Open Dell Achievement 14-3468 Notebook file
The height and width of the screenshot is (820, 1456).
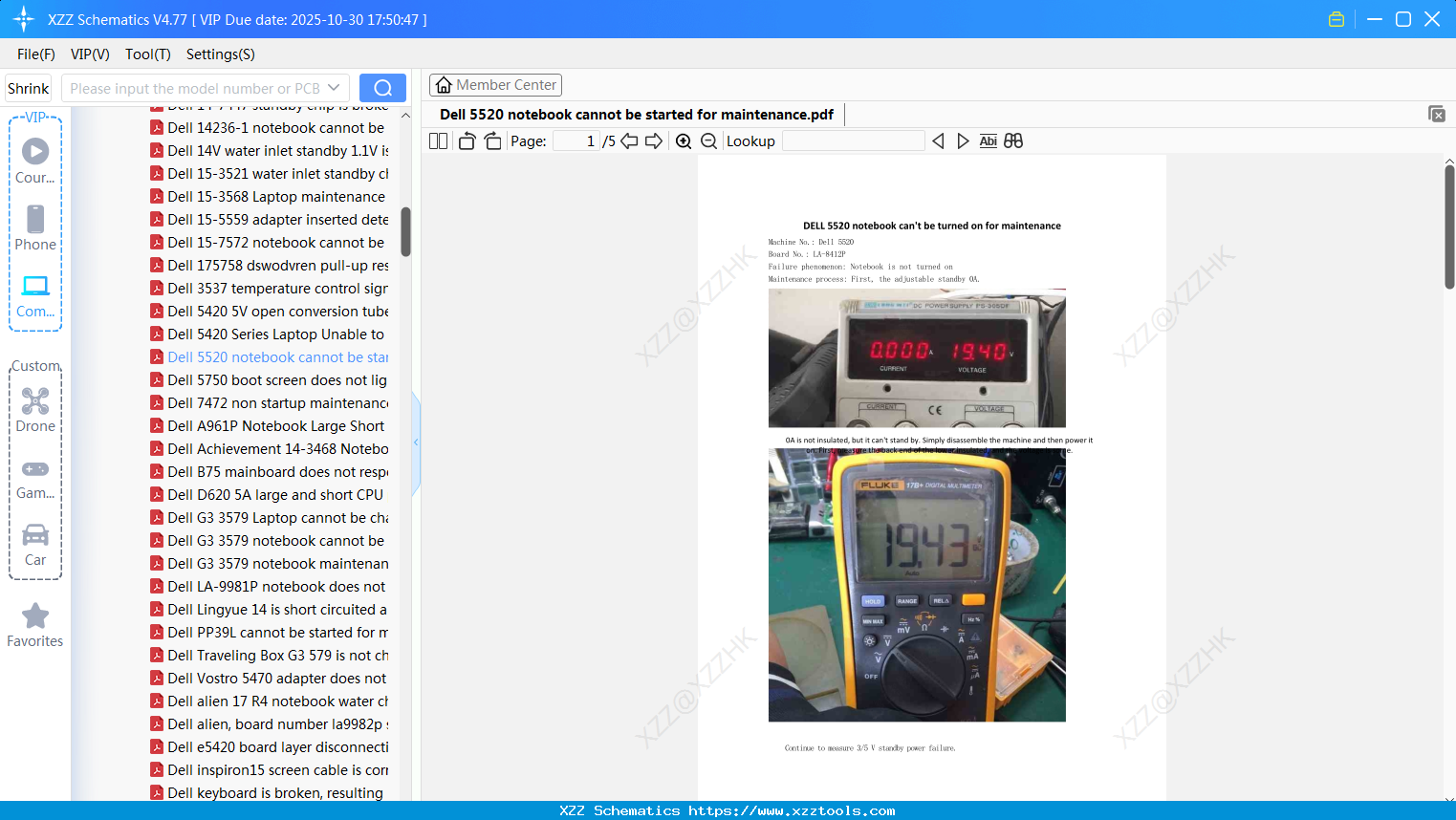point(269,449)
